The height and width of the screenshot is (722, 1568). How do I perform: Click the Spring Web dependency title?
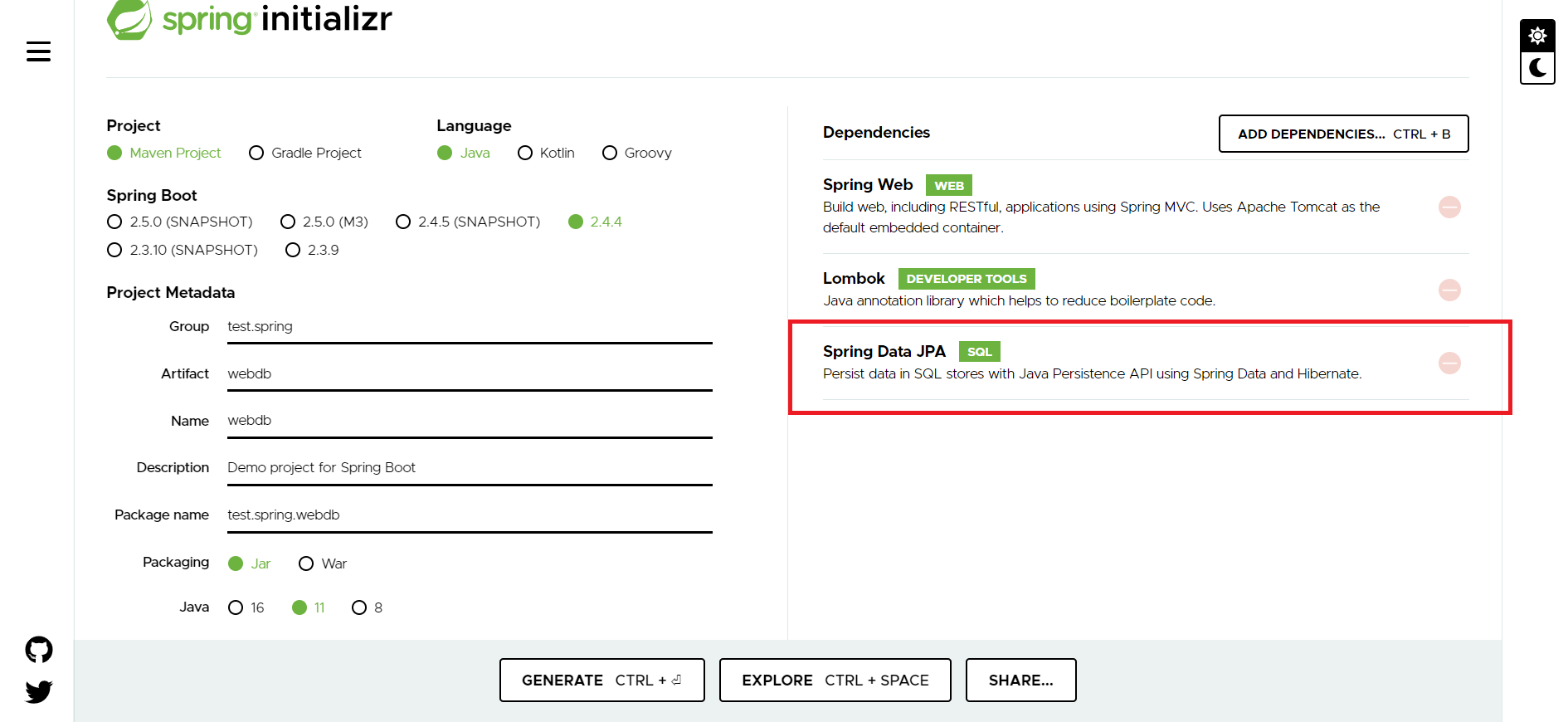pos(868,184)
